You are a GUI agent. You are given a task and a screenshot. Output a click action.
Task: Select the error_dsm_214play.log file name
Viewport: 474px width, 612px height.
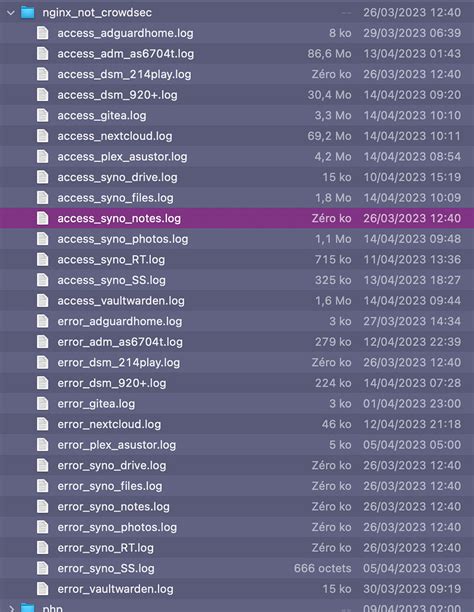tap(119, 363)
